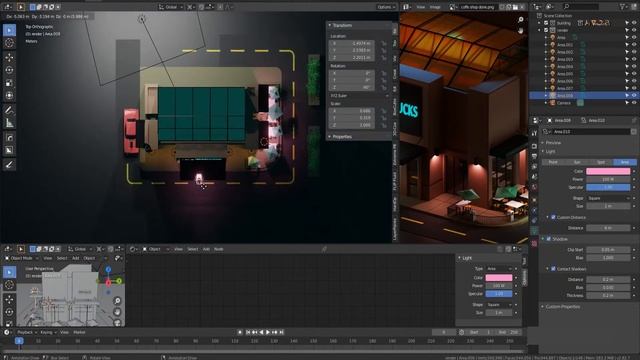Set light type to Spot

click(x=601, y=162)
